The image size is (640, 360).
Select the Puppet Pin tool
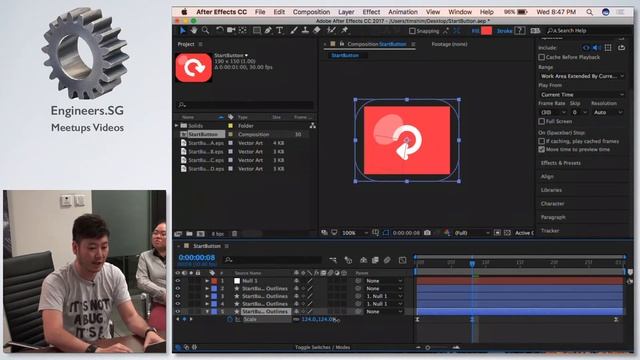tap(344, 31)
